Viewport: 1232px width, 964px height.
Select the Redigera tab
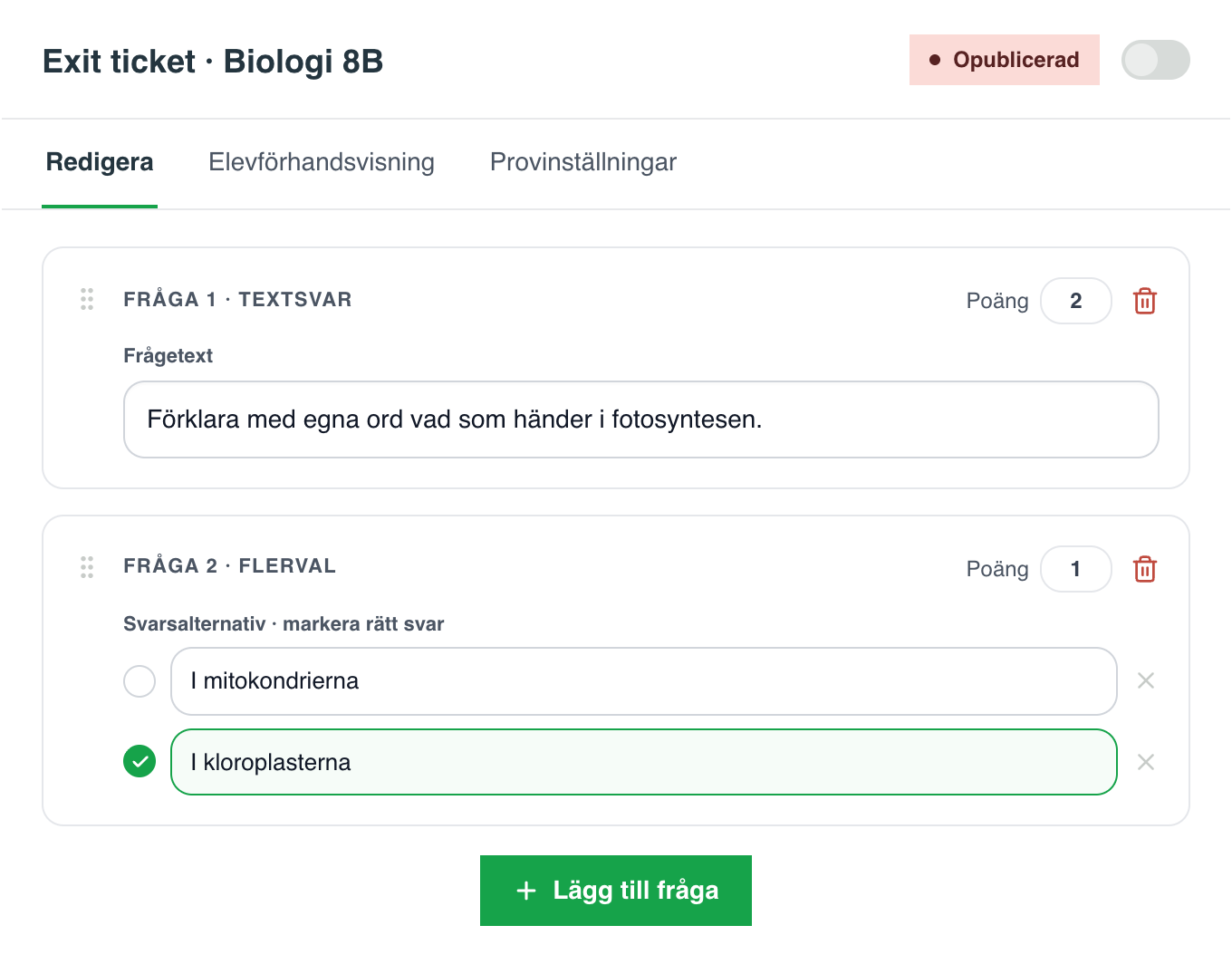coord(100,162)
